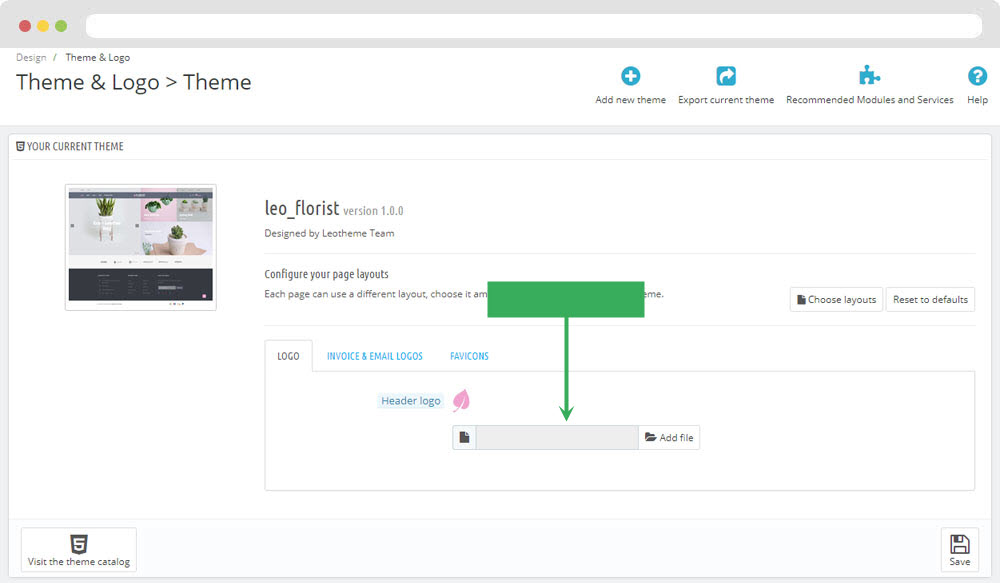Click the leo_florist theme preview thumbnail
1000x583 pixels.
tap(141, 247)
